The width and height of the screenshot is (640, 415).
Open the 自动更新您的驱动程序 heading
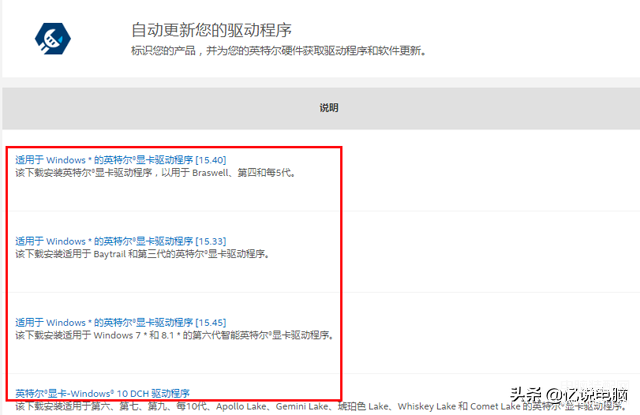(x=211, y=30)
